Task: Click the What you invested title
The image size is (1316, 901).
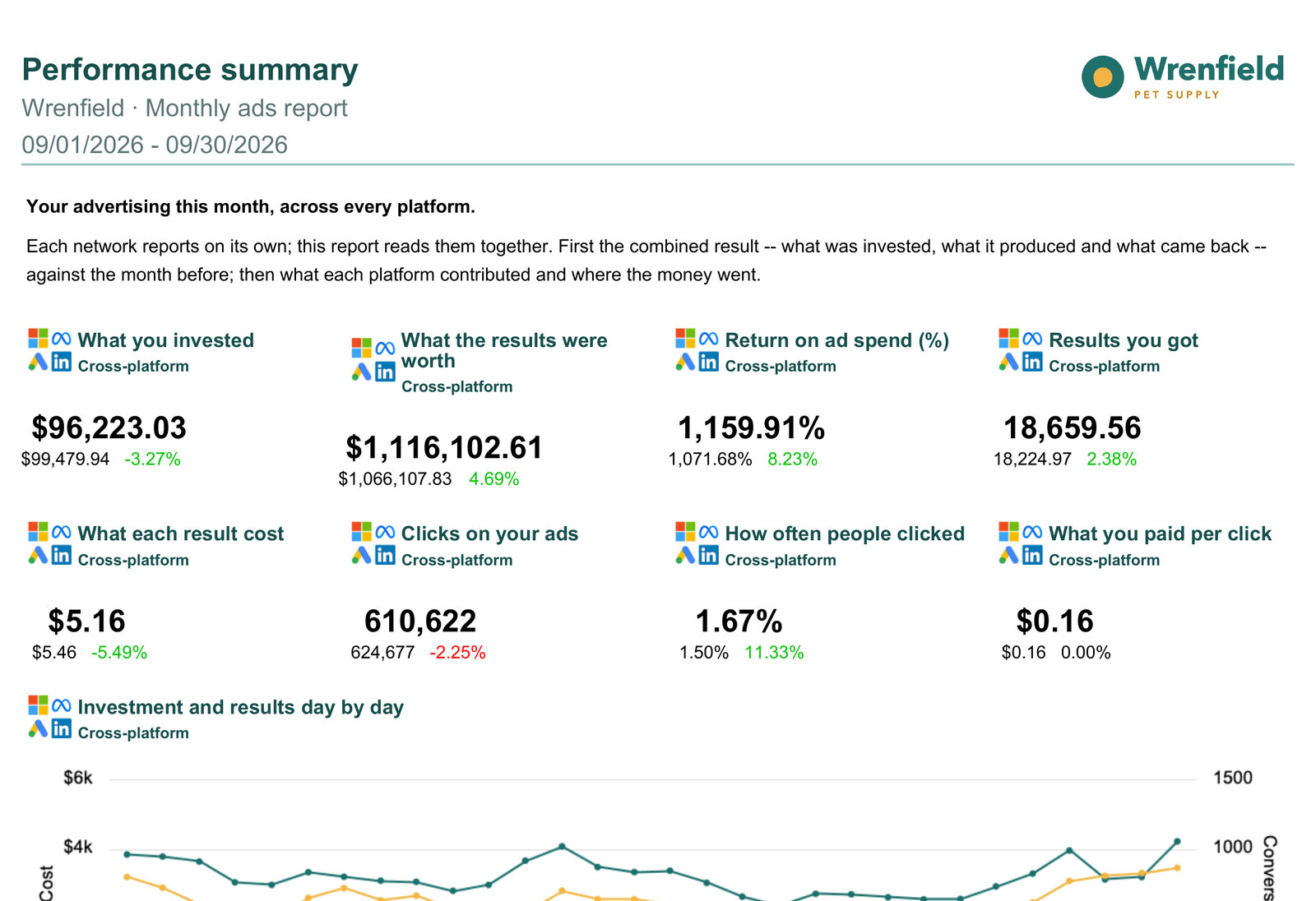Action: click(166, 340)
